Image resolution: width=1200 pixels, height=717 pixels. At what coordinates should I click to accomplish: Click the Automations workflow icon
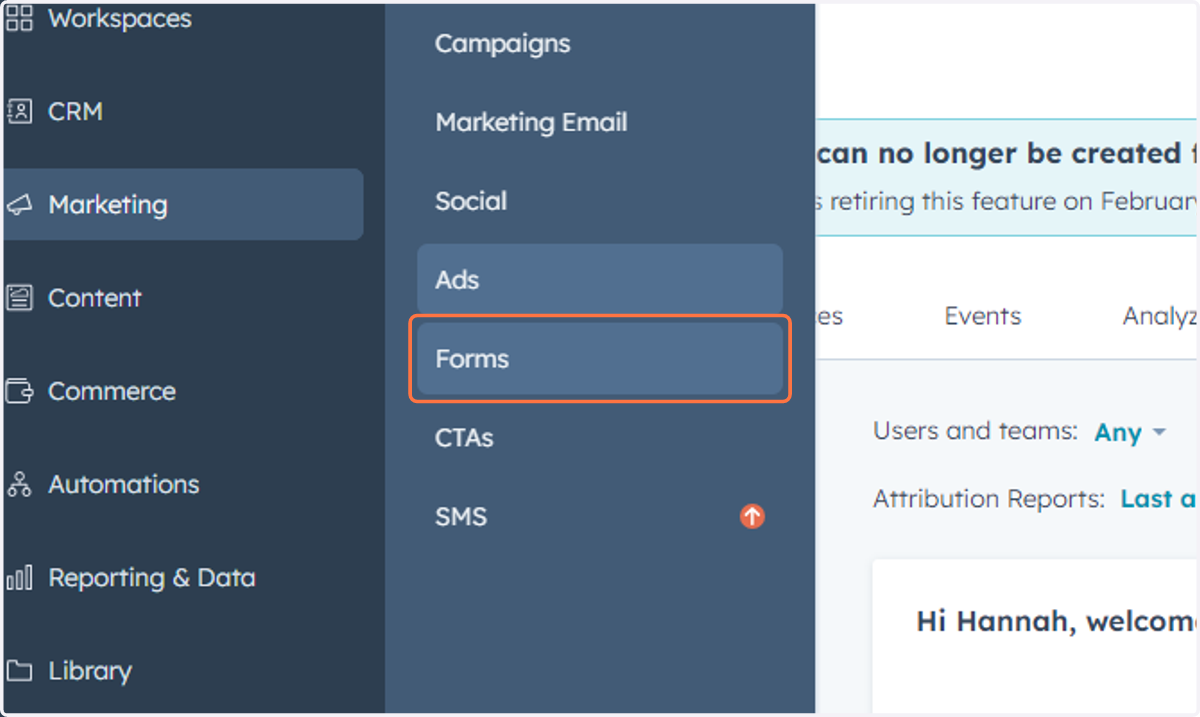pos(19,485)
